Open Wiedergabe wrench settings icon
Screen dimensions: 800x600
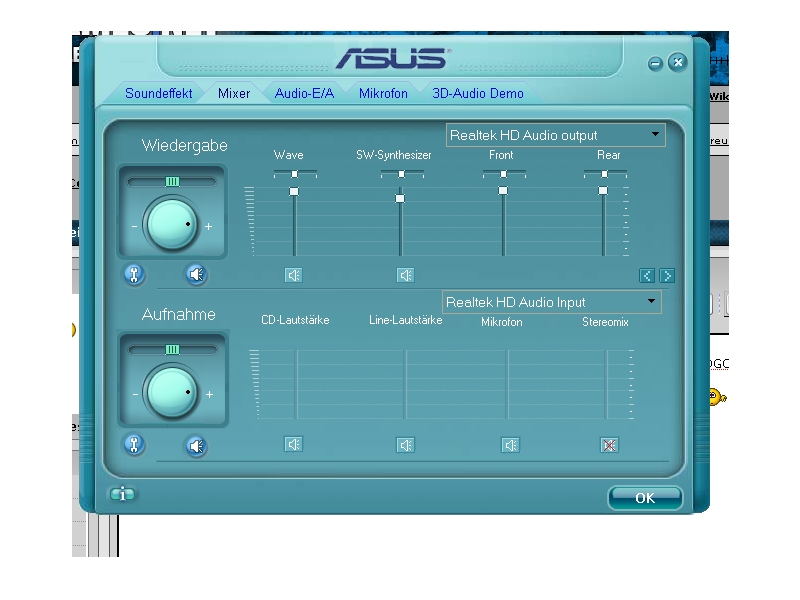pos(134,274)
